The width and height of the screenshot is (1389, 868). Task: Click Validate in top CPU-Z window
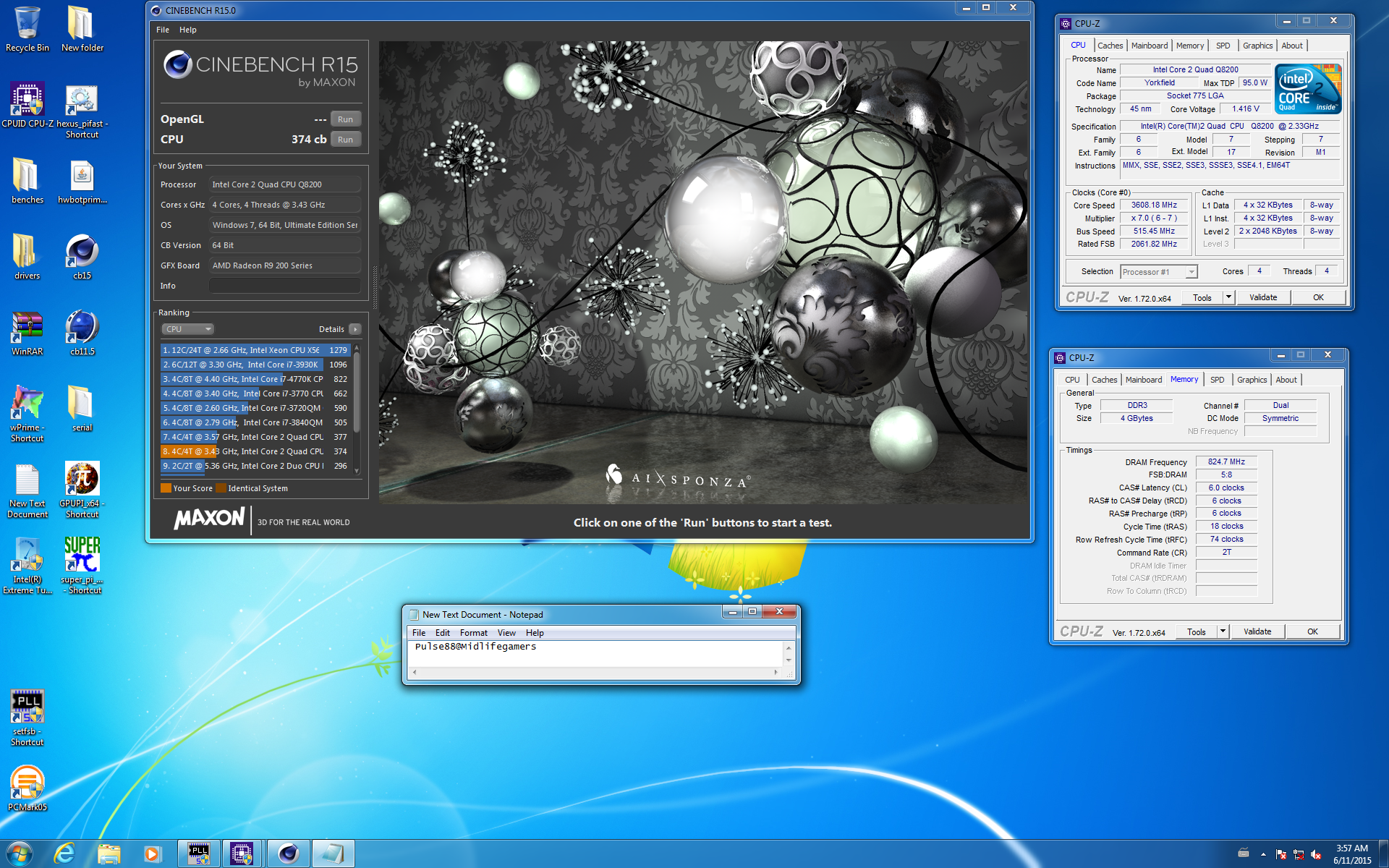(x=1263, y=297)
